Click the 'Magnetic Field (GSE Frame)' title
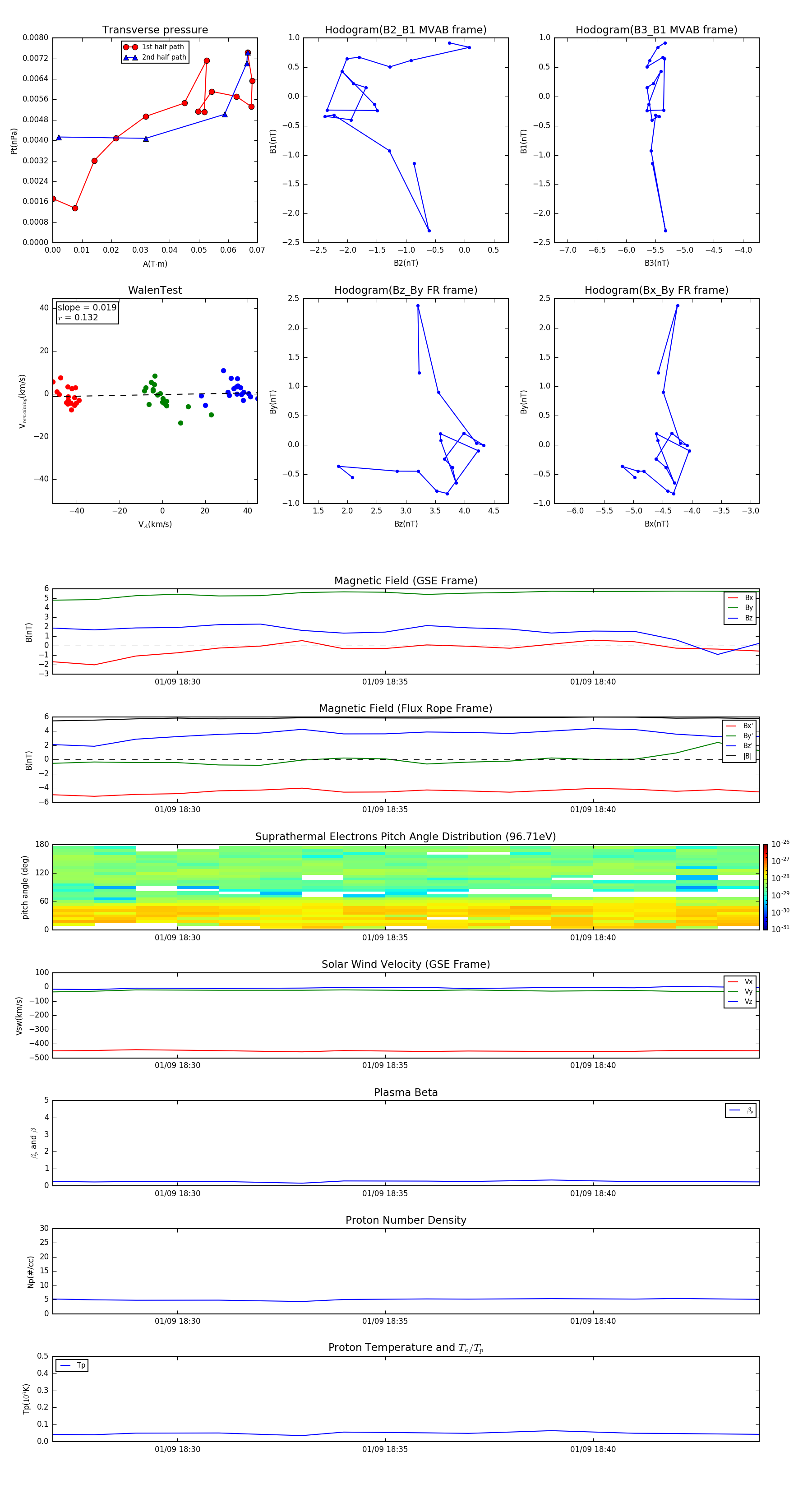Viewport: 812px width, 1489px height. pos(406,581)
